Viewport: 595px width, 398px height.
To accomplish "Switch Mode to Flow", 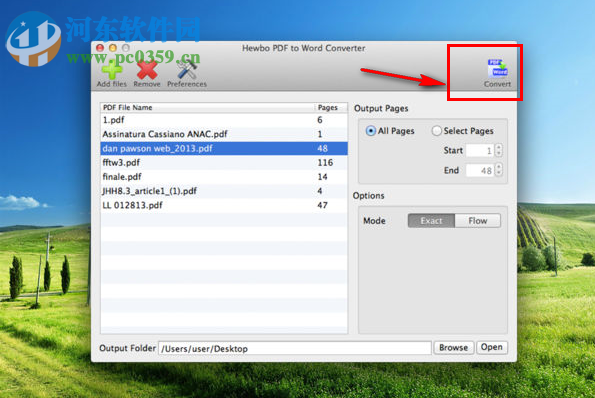I will coord(478,221).
